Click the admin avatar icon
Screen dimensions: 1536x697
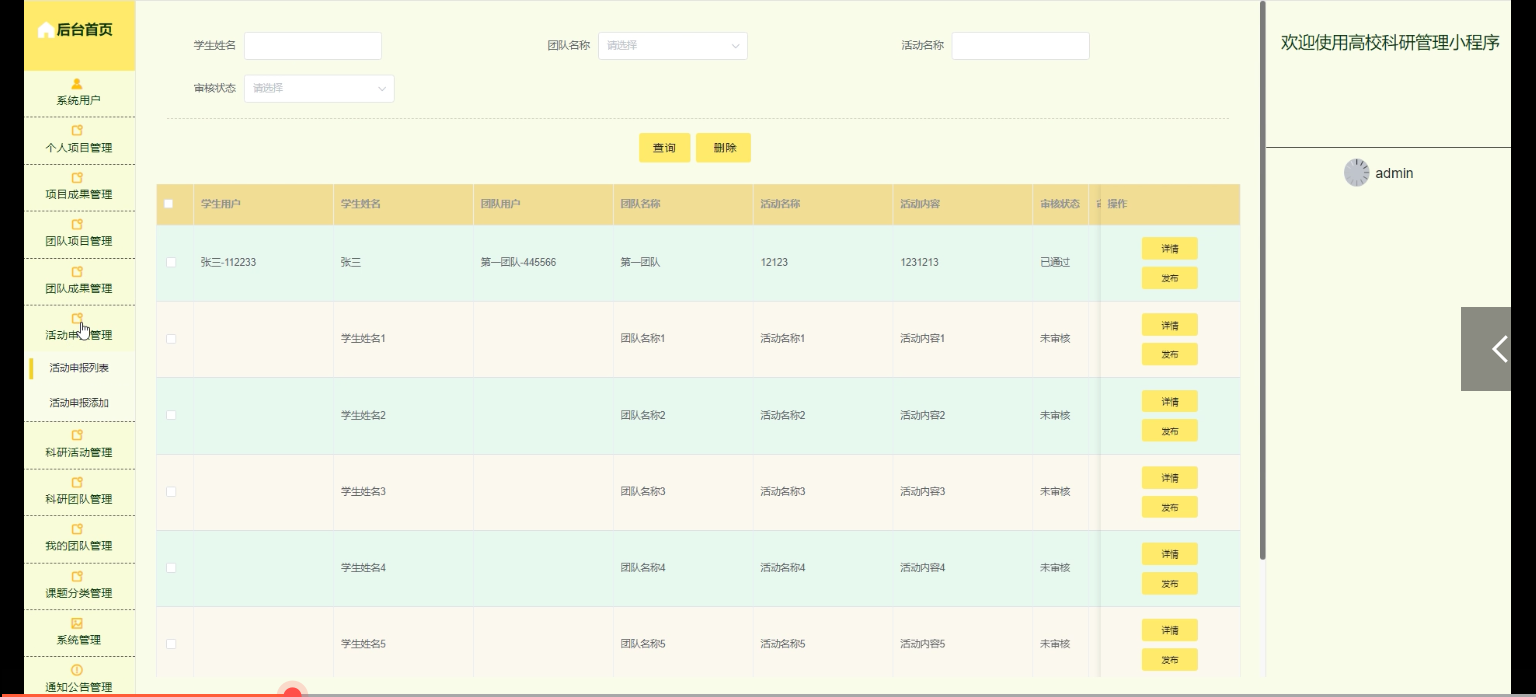pyautogui.click(x=1357, y=172)
